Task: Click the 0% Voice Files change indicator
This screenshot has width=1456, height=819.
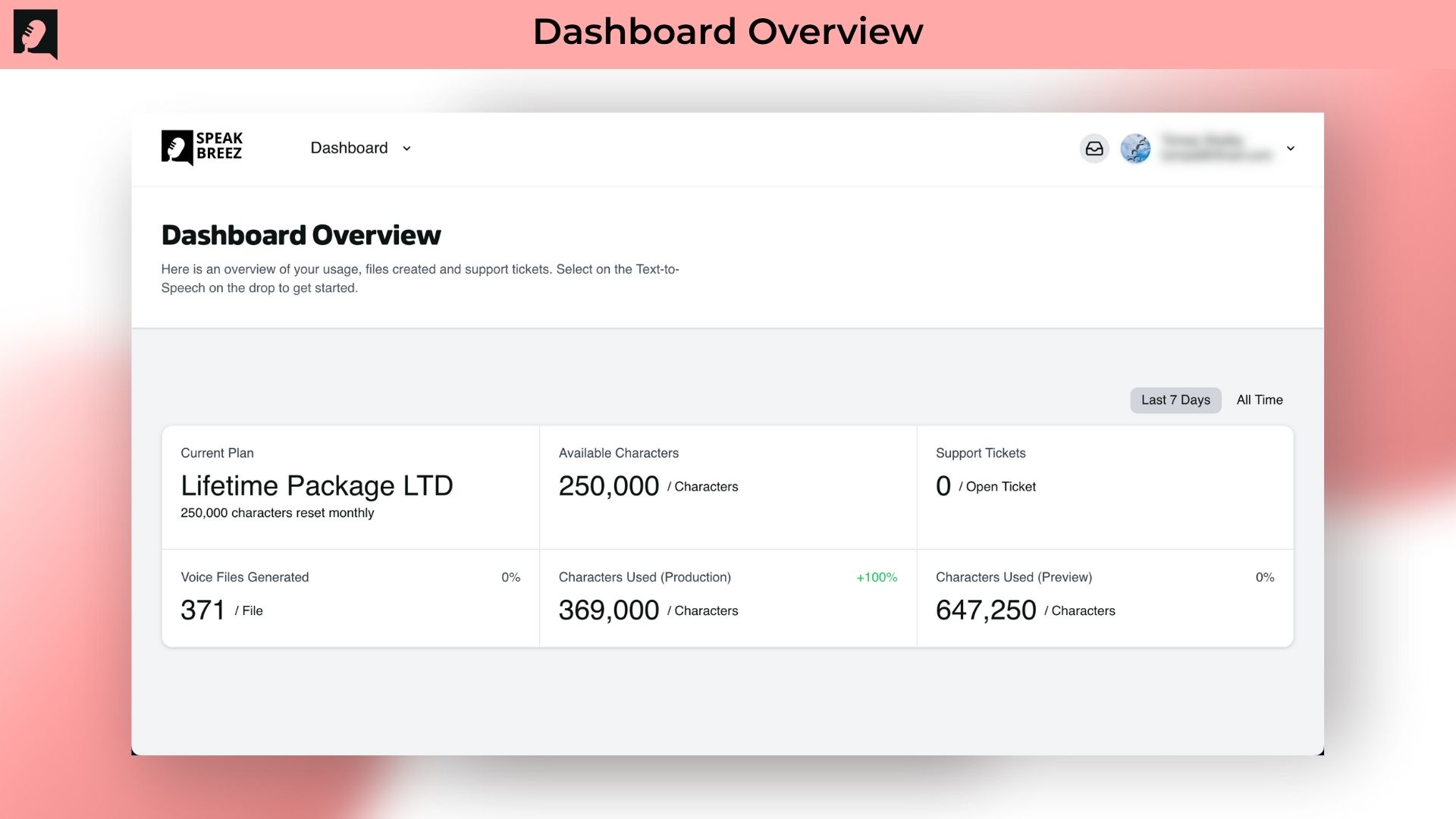Action: pos(510,577)
